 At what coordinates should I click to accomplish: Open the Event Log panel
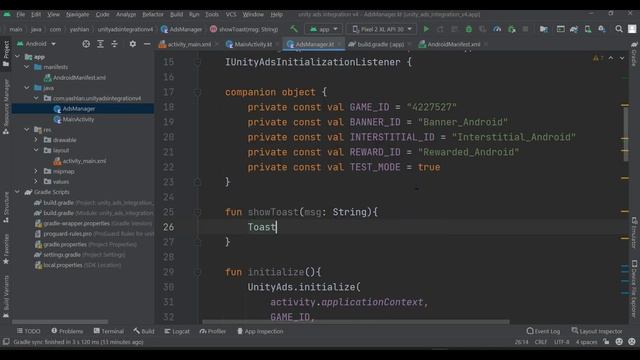[x=543, y=331]
